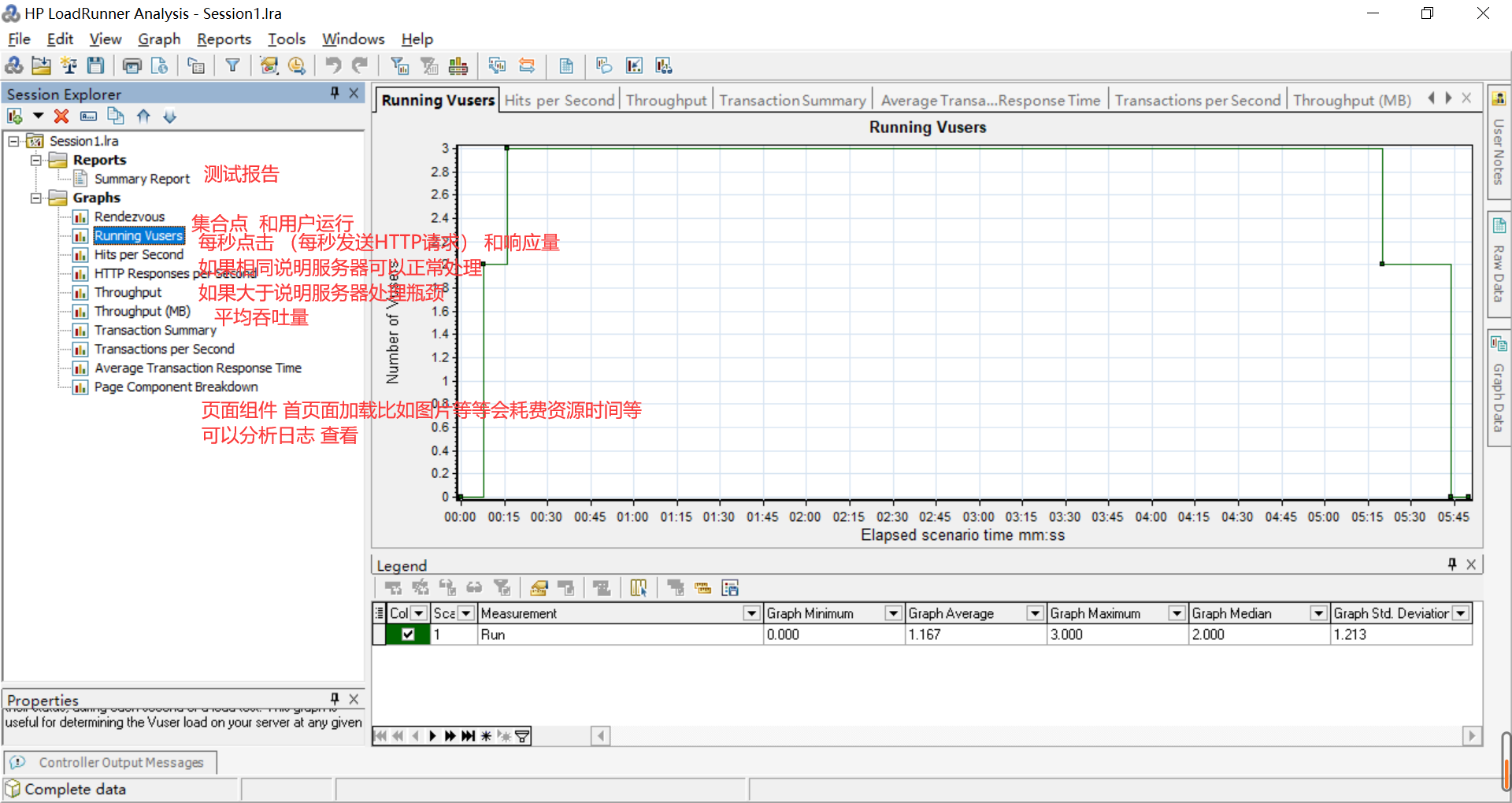Open the Graph Std. Deviation column dropdown
The width and height of the screenshot is (1512, 803).
[1462, 613]
